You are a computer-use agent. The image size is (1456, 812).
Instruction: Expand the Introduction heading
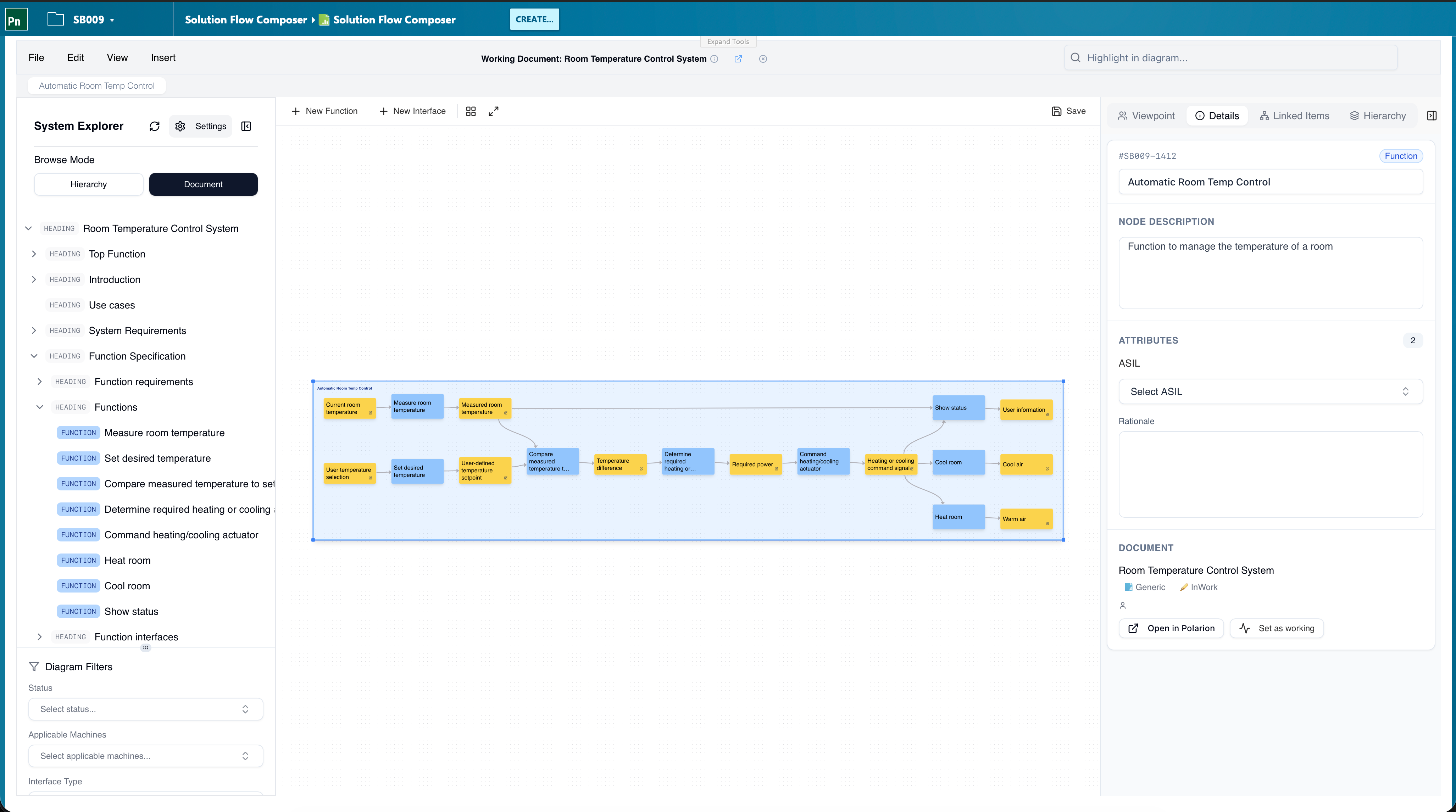tap(34, 279)
